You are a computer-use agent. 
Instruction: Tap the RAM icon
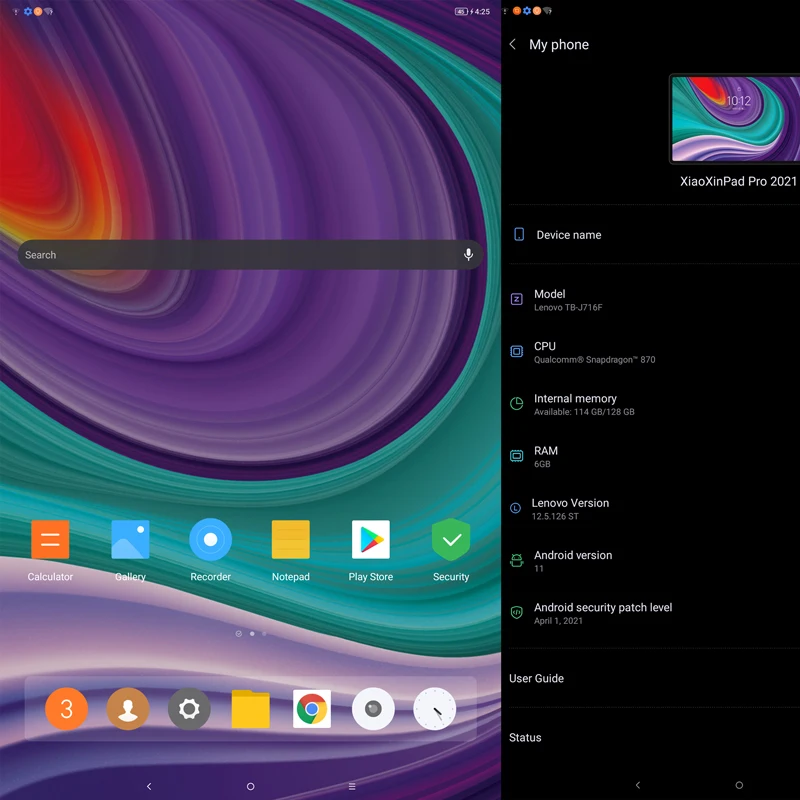[x=516, y=456]
